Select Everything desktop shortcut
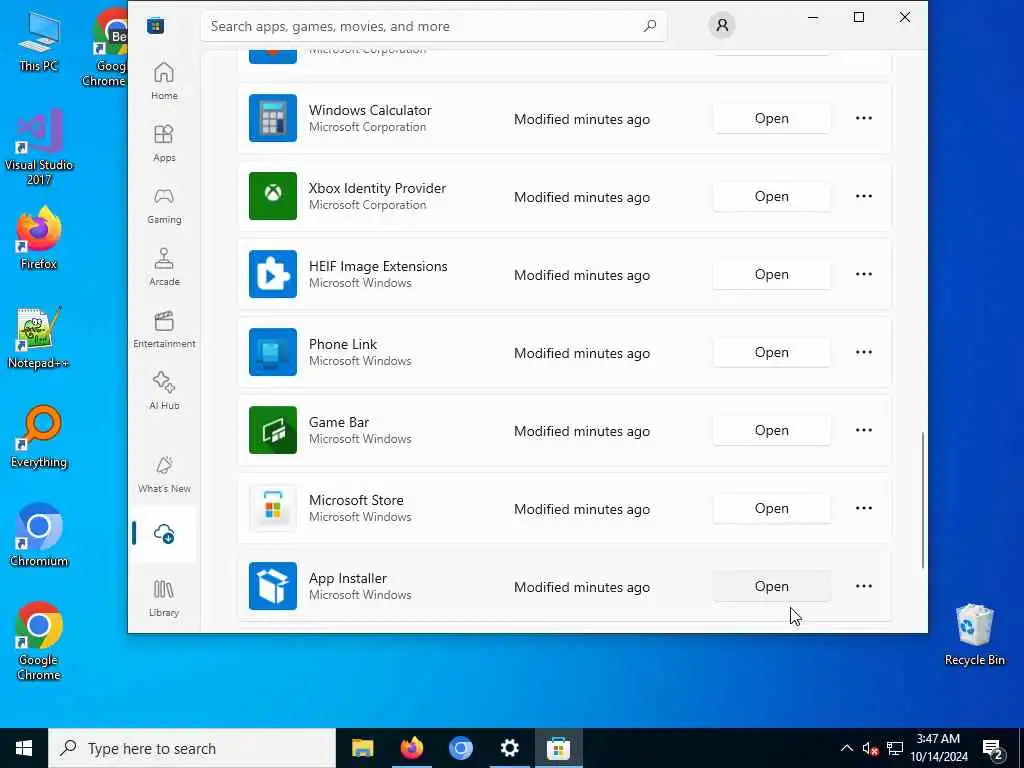 pos(39,437)
